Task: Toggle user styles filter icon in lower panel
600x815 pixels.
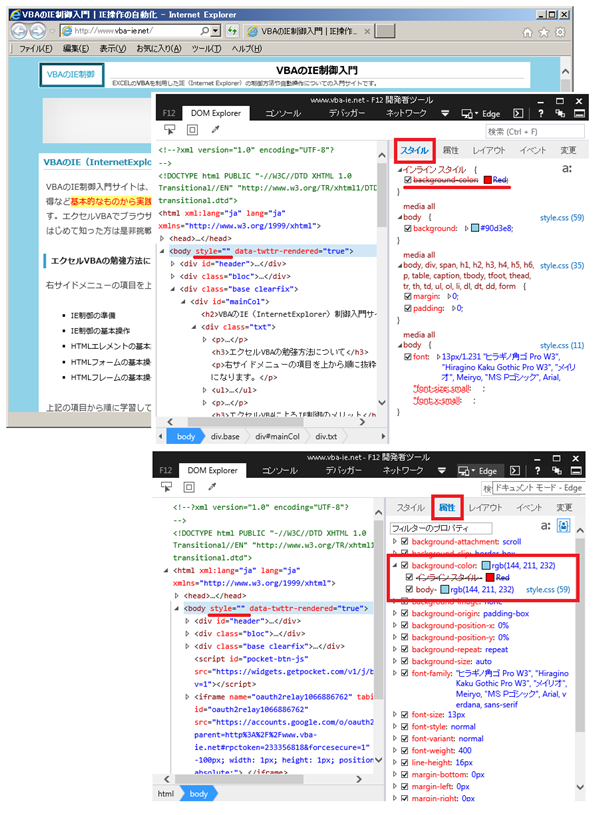Action: point(563,525)
